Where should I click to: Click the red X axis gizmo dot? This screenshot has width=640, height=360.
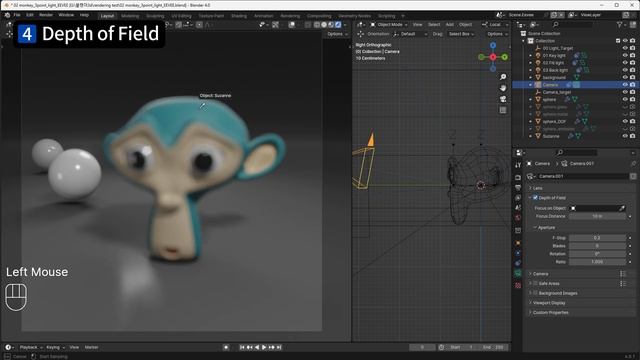(493, 57)
